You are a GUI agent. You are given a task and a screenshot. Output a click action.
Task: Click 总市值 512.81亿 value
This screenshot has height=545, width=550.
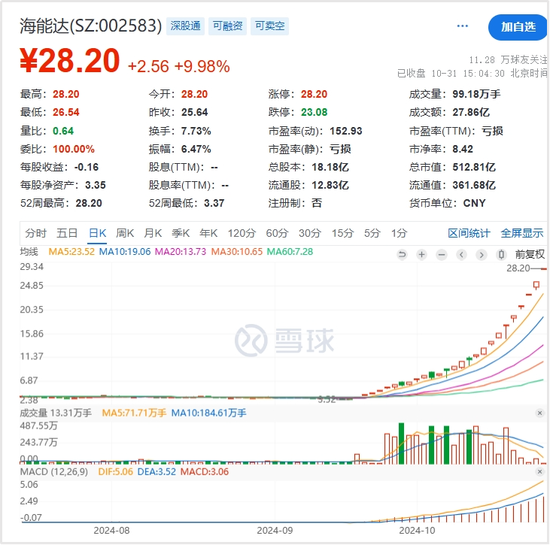474,167
